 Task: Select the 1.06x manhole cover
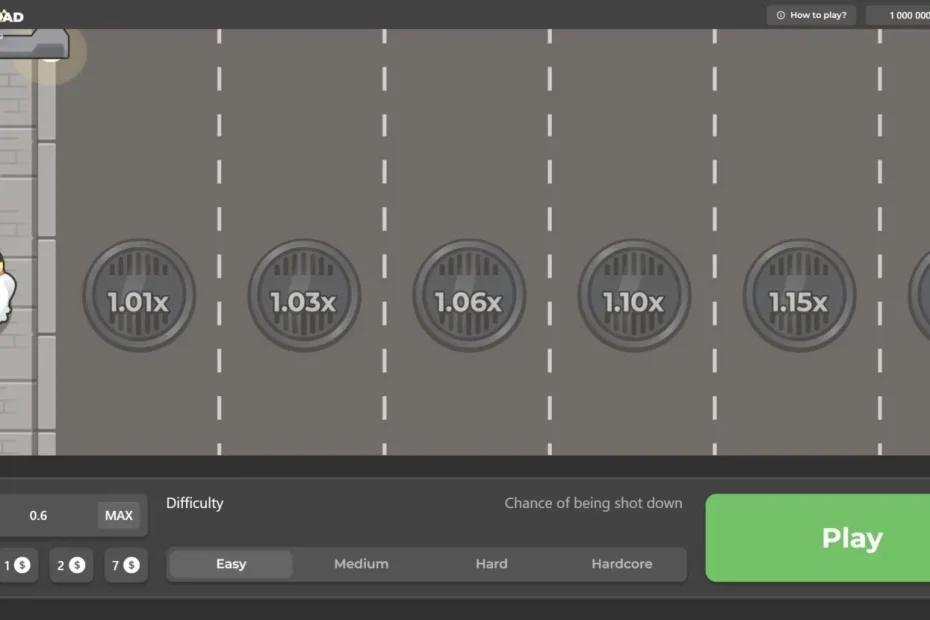click(468, 296)
